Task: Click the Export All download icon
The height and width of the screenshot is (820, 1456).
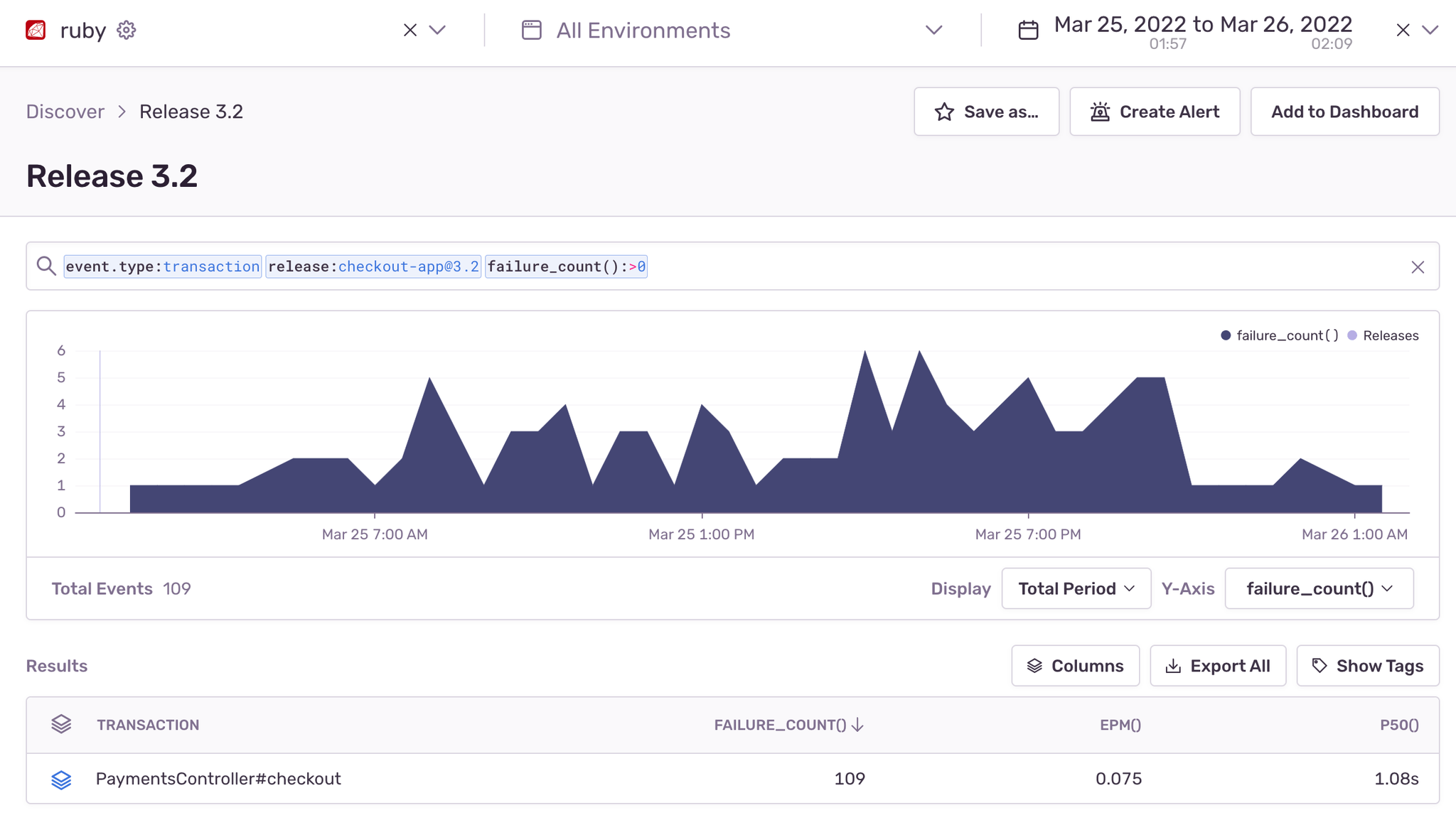Action: [x=1175, y=666]
